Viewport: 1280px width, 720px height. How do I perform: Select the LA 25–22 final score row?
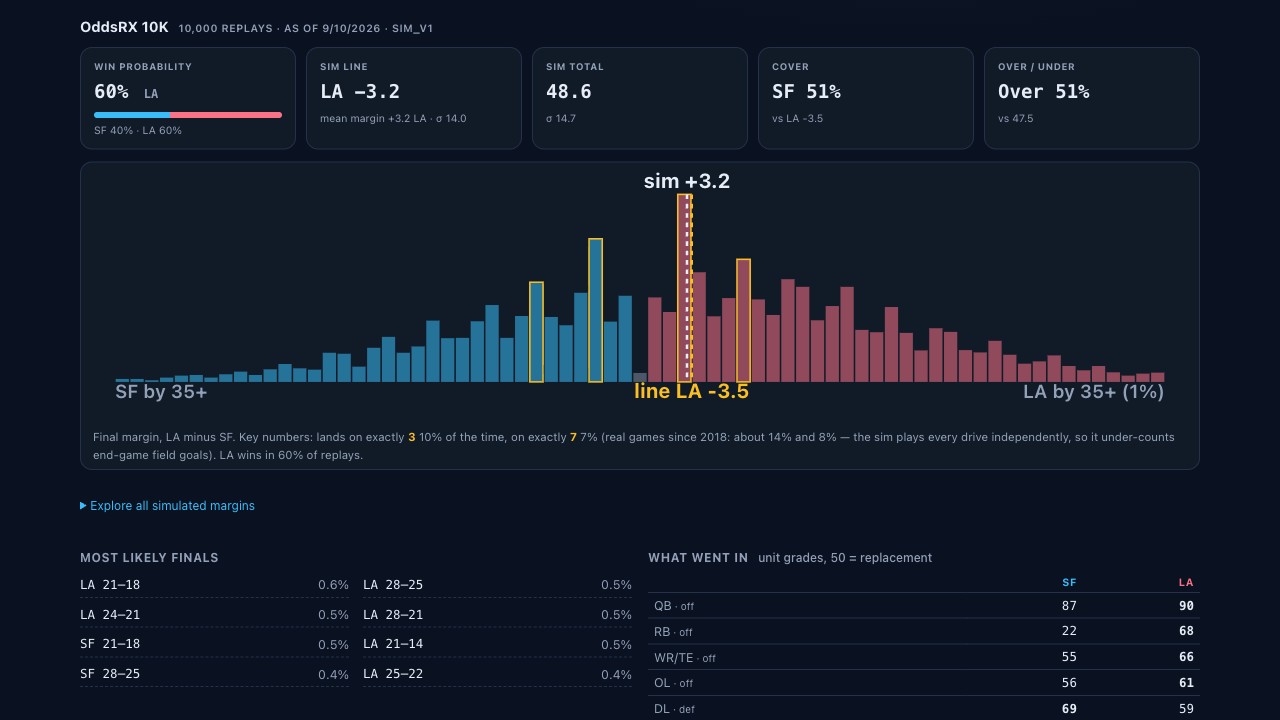497,674
